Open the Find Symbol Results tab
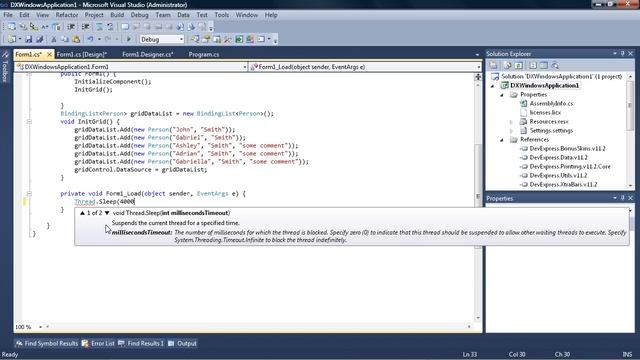Viewport: 640px width, 360px height. pyautogui.click(x=47, y=344)
